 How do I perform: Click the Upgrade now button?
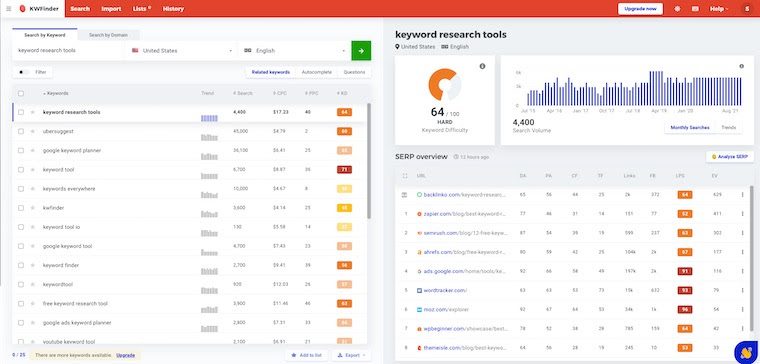pyautogui.click(x=640, y=9)
